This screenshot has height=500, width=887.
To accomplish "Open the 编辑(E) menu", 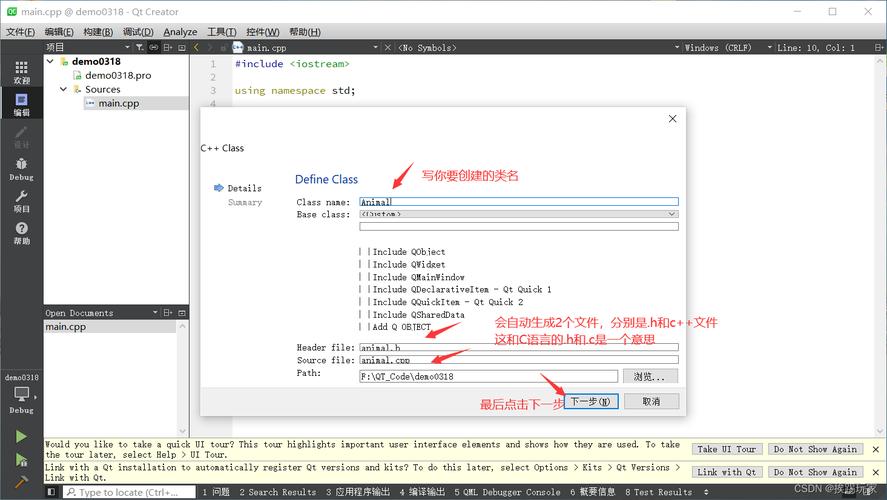I will [59, 32].
